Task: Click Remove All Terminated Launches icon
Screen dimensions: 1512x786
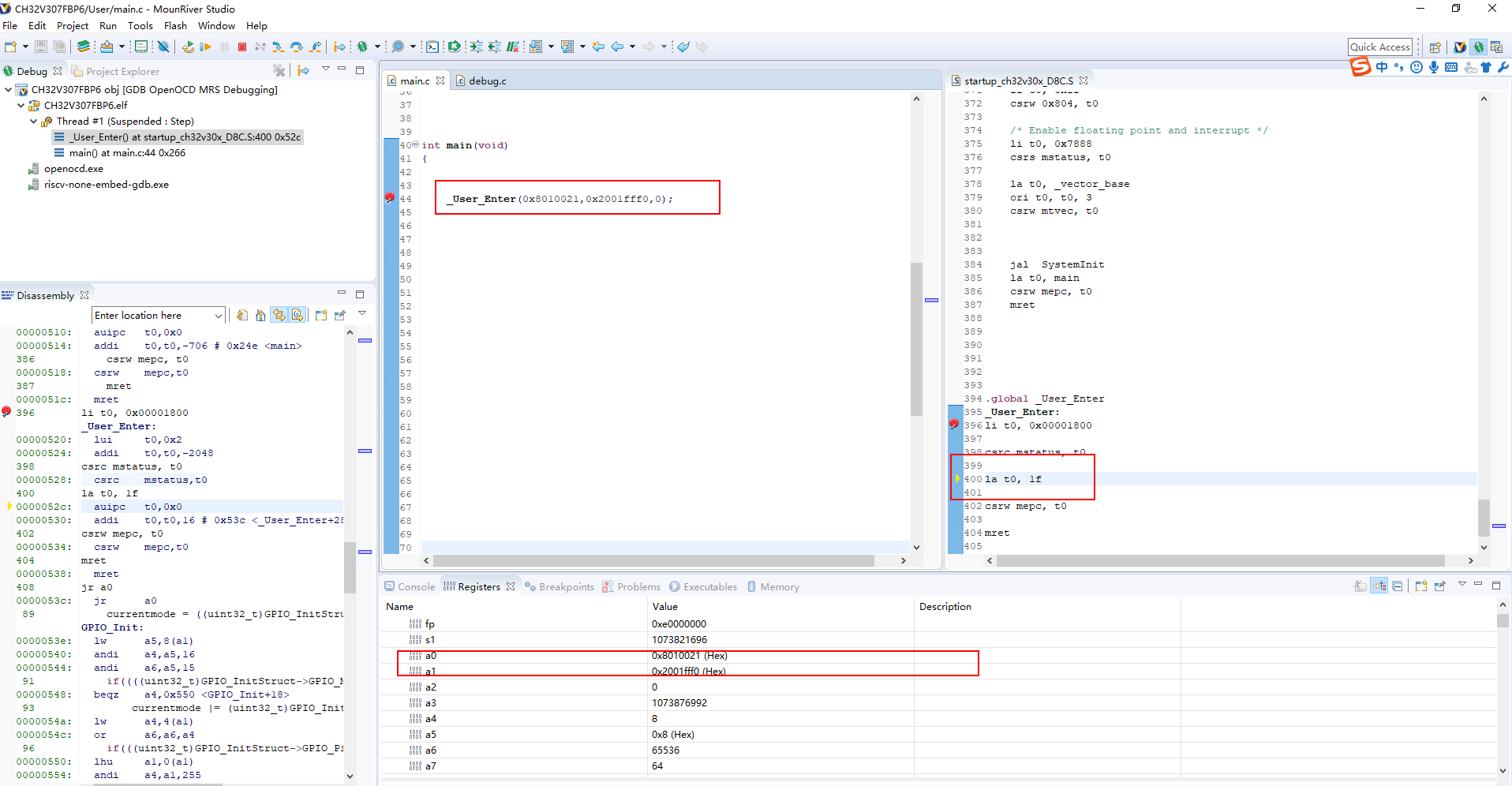Action: [x=279, y=70]
